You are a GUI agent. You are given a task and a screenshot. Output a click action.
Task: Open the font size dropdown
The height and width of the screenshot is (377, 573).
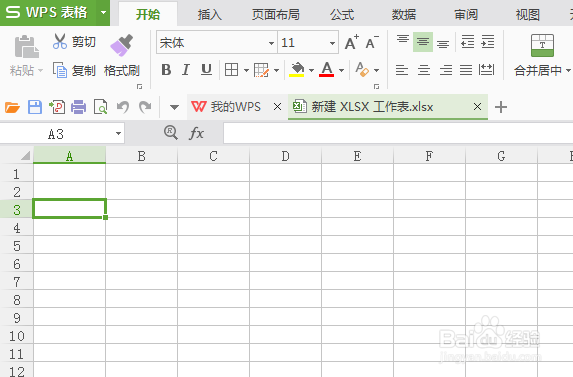coord(332,43)
